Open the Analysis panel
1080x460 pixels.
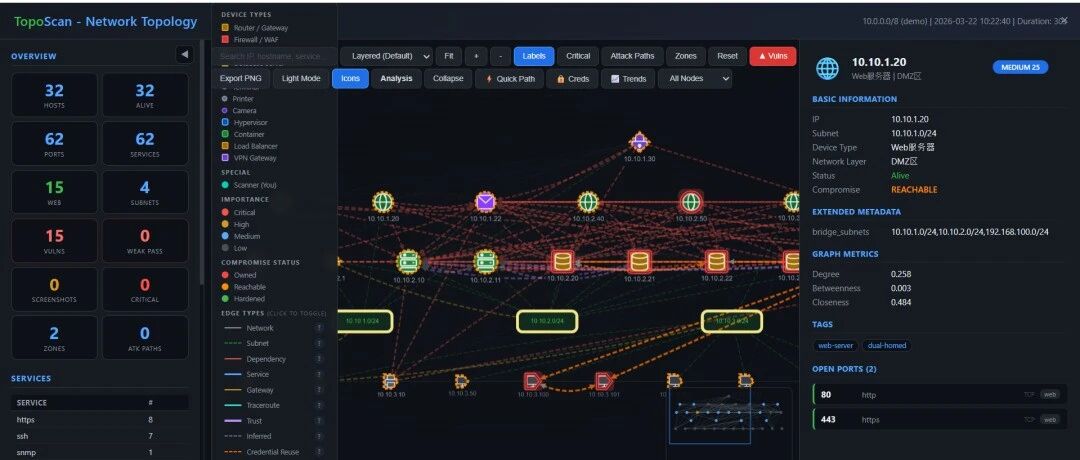[x=396, y=79]
